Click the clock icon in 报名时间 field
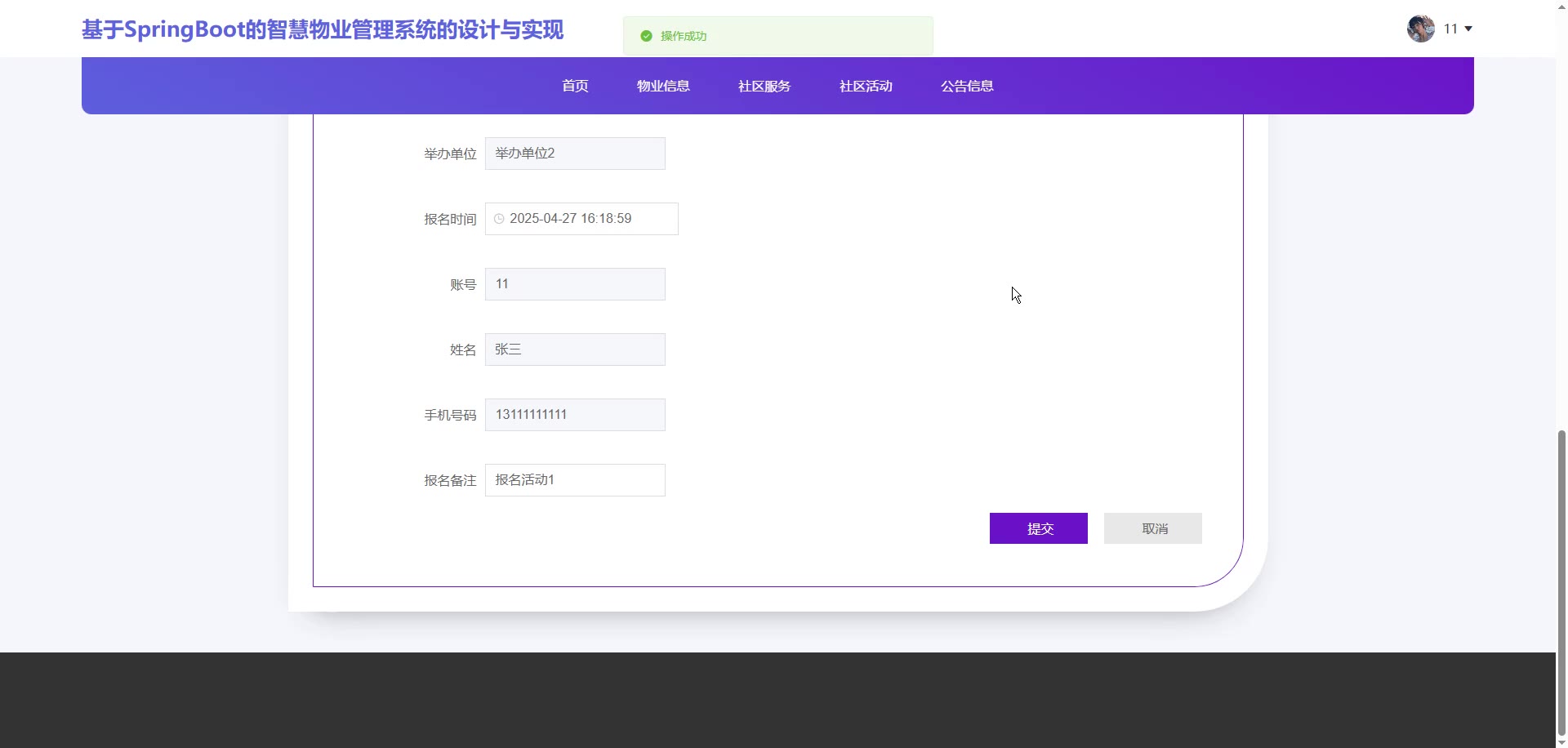 [499, 219]
